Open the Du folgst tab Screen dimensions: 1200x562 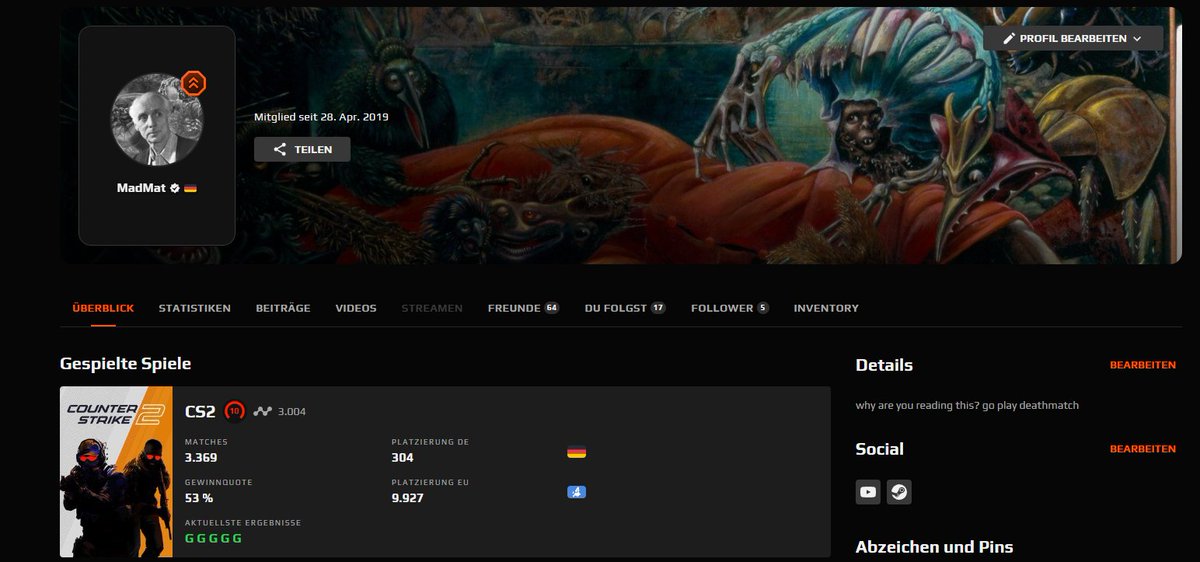click(x=625, y=308)
